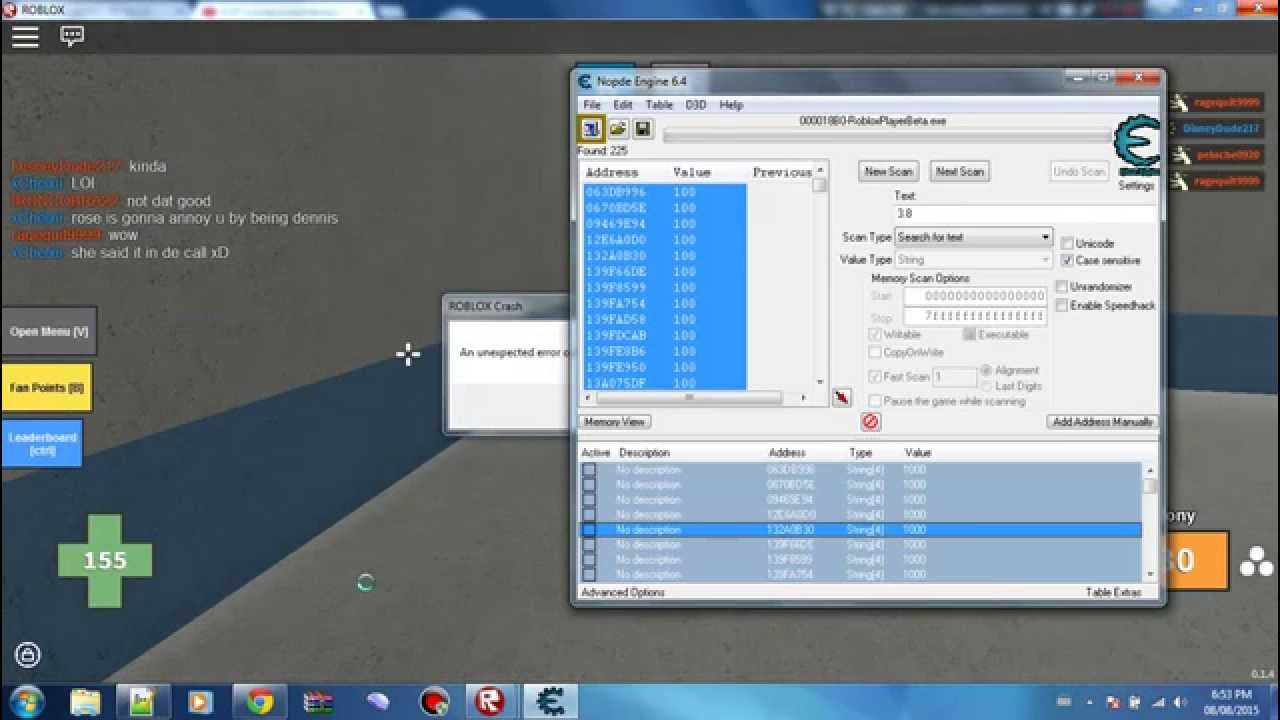
Task: Open the Edit menu
Action: point(623,105)
